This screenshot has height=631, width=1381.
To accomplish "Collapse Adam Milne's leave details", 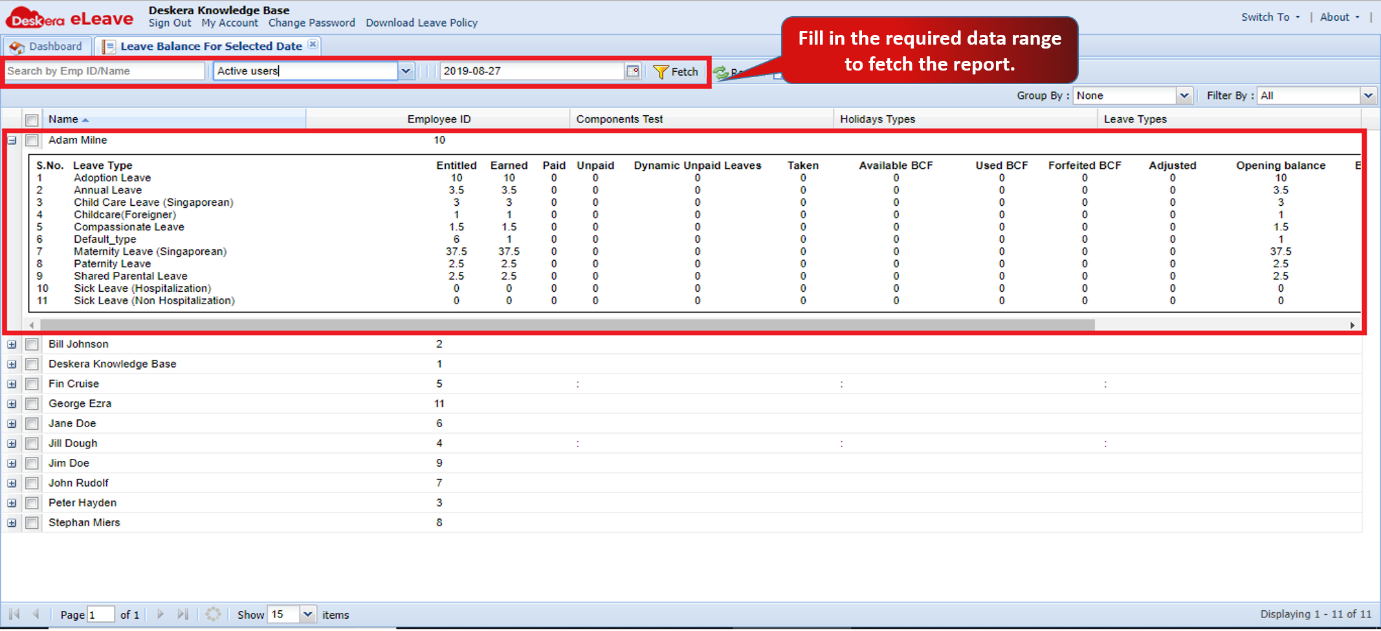I will tap(12, 141).
